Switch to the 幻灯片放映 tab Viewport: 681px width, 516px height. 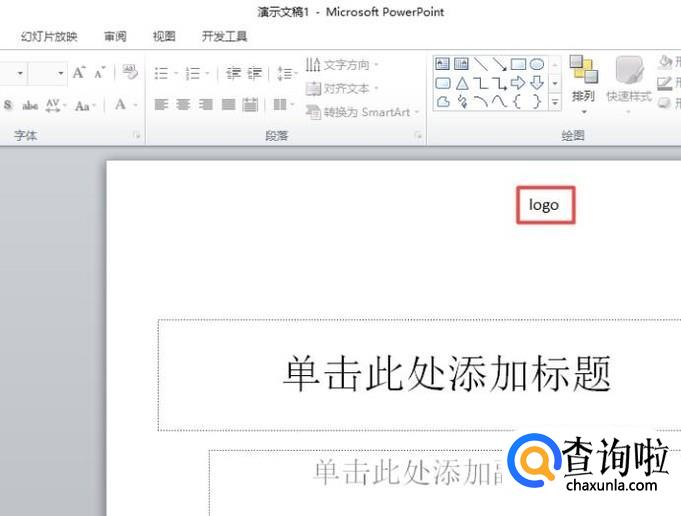tap(49, 36)
